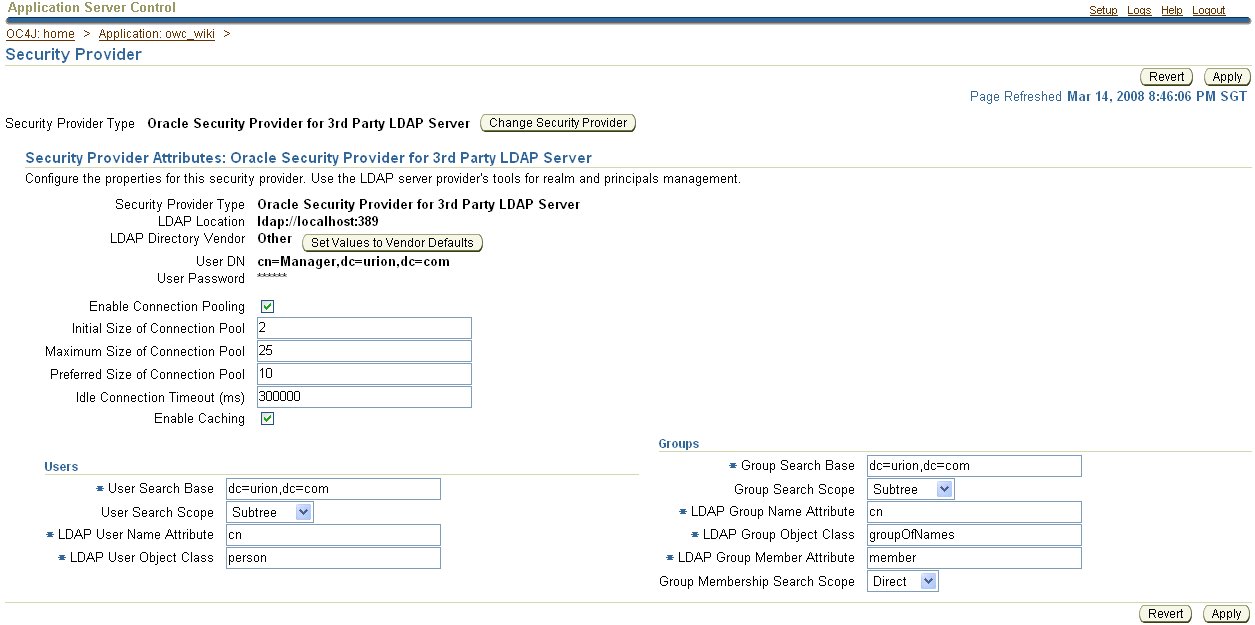Click the Revert button at page bottom
The width and height of the screenshot is (1255, 625).
click(1167, 614)
